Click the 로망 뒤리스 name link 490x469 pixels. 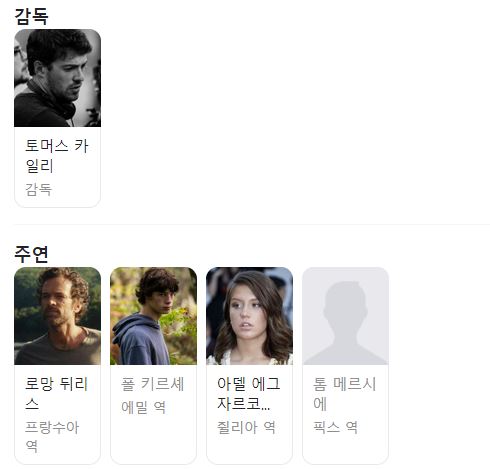pos(56,393)
